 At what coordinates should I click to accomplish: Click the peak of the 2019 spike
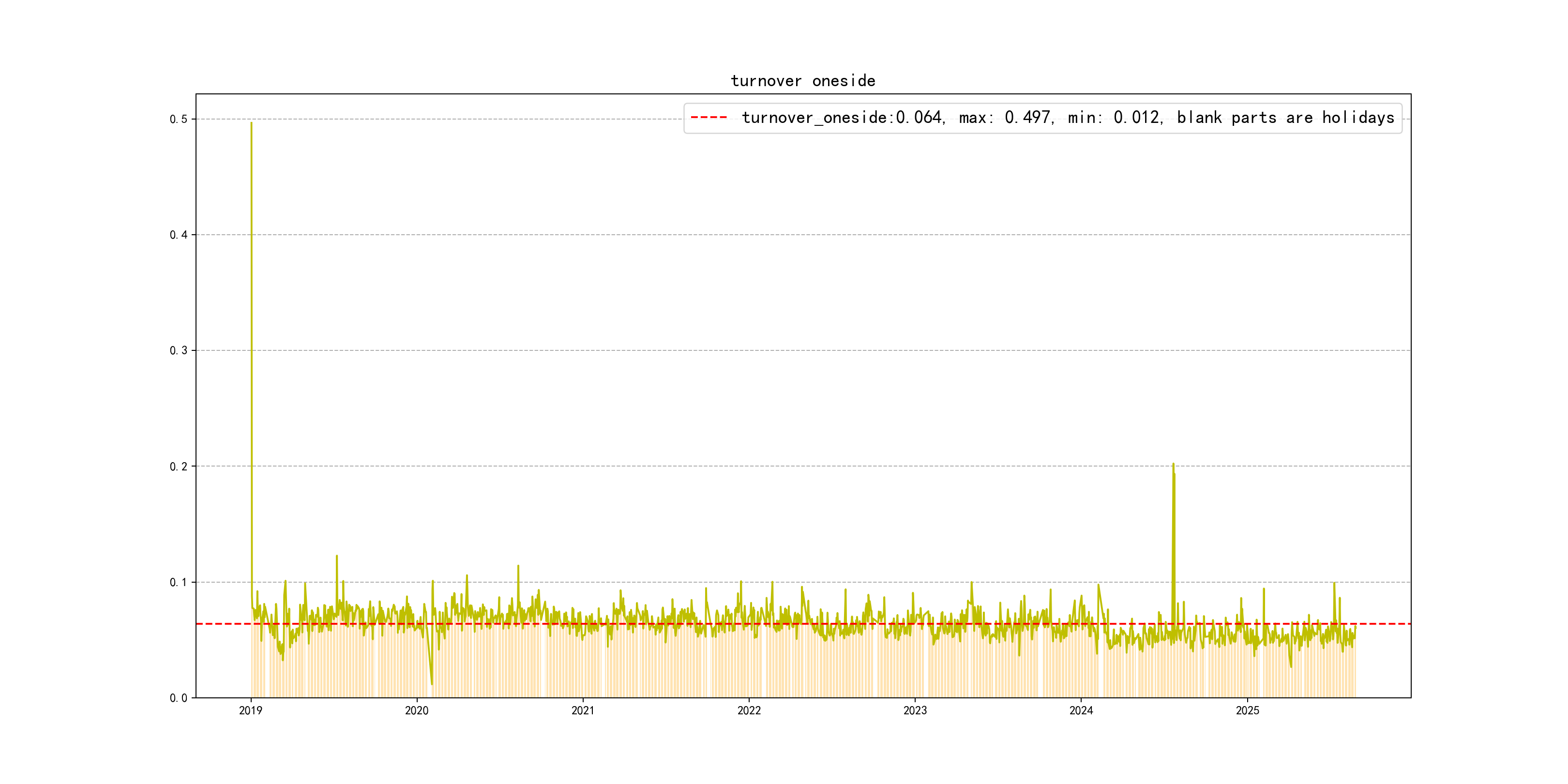(x=251, y=123)
